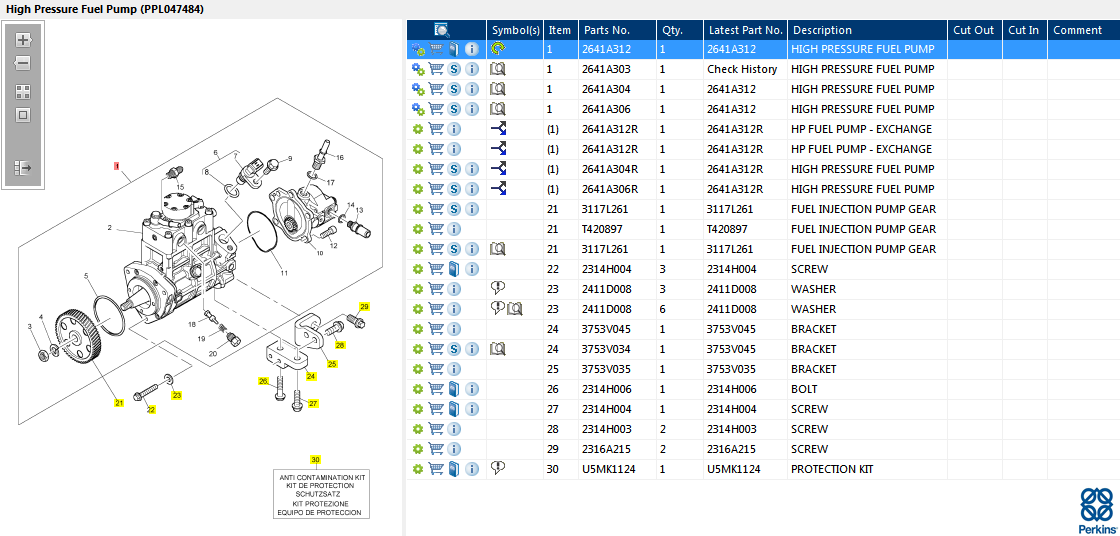Select callout 28 on the diagram
This screenshot has height=536, width=1120.
tap(340, 345)
